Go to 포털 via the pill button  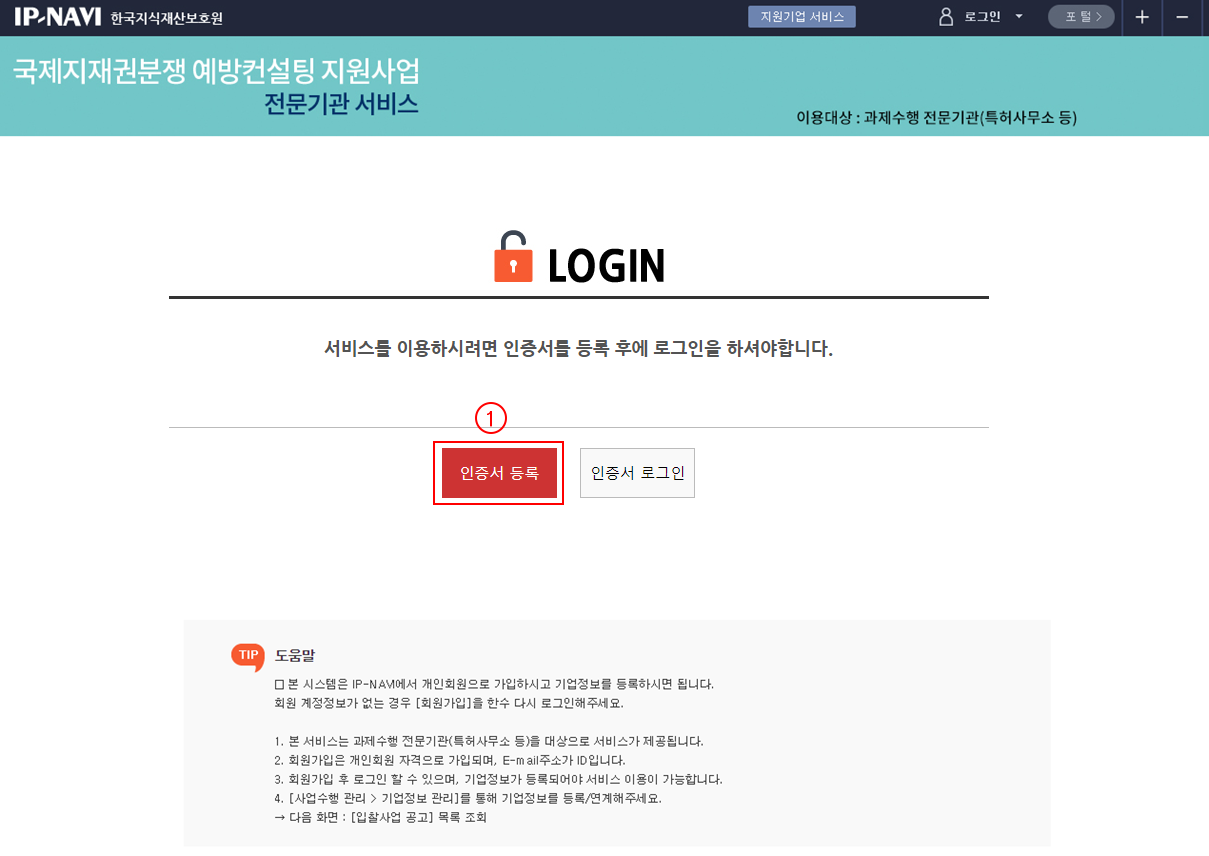point(1081,17)
